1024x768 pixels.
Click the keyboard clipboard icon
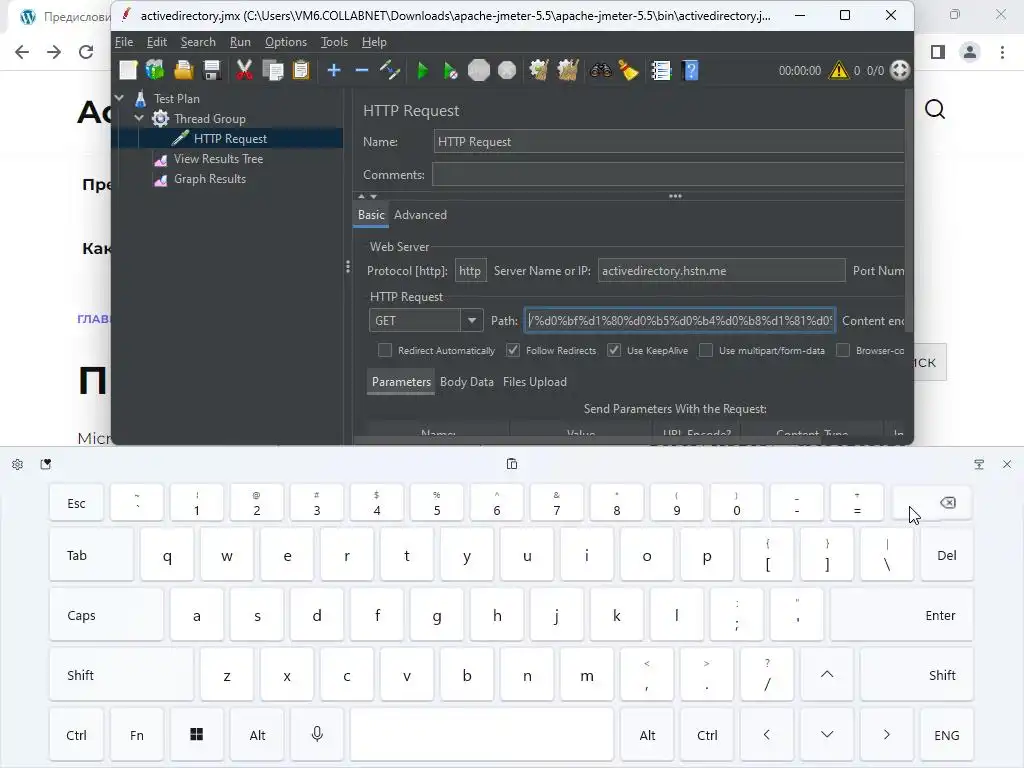(x=512, y=464)
